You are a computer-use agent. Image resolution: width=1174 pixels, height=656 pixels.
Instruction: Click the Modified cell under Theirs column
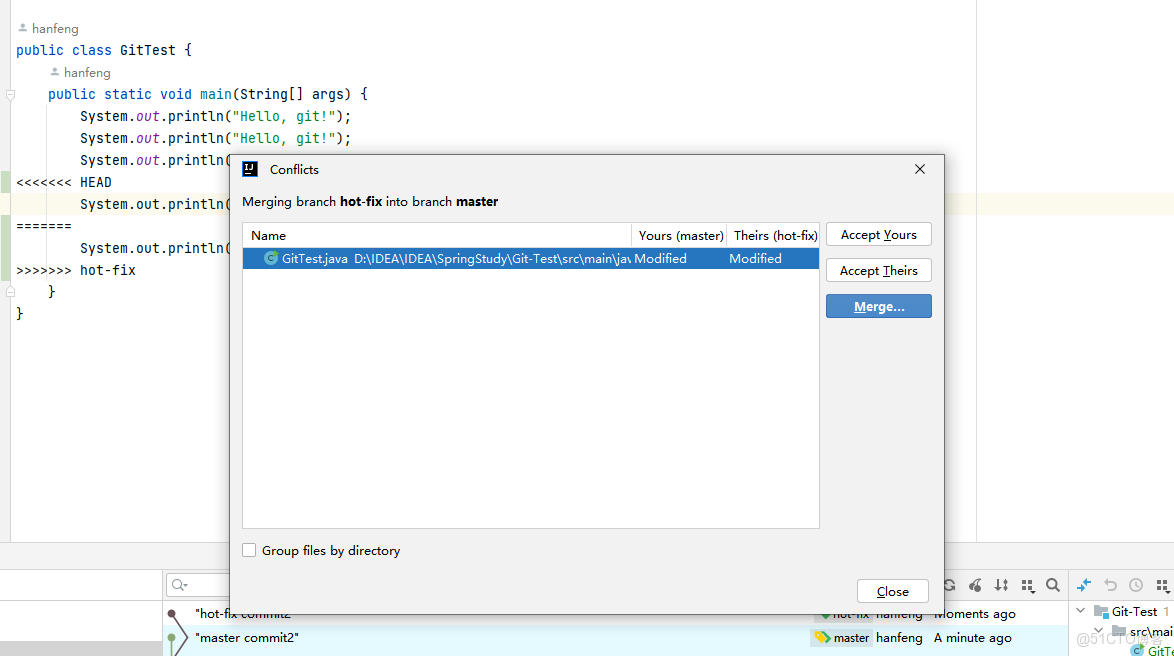[x=755, y=258]
